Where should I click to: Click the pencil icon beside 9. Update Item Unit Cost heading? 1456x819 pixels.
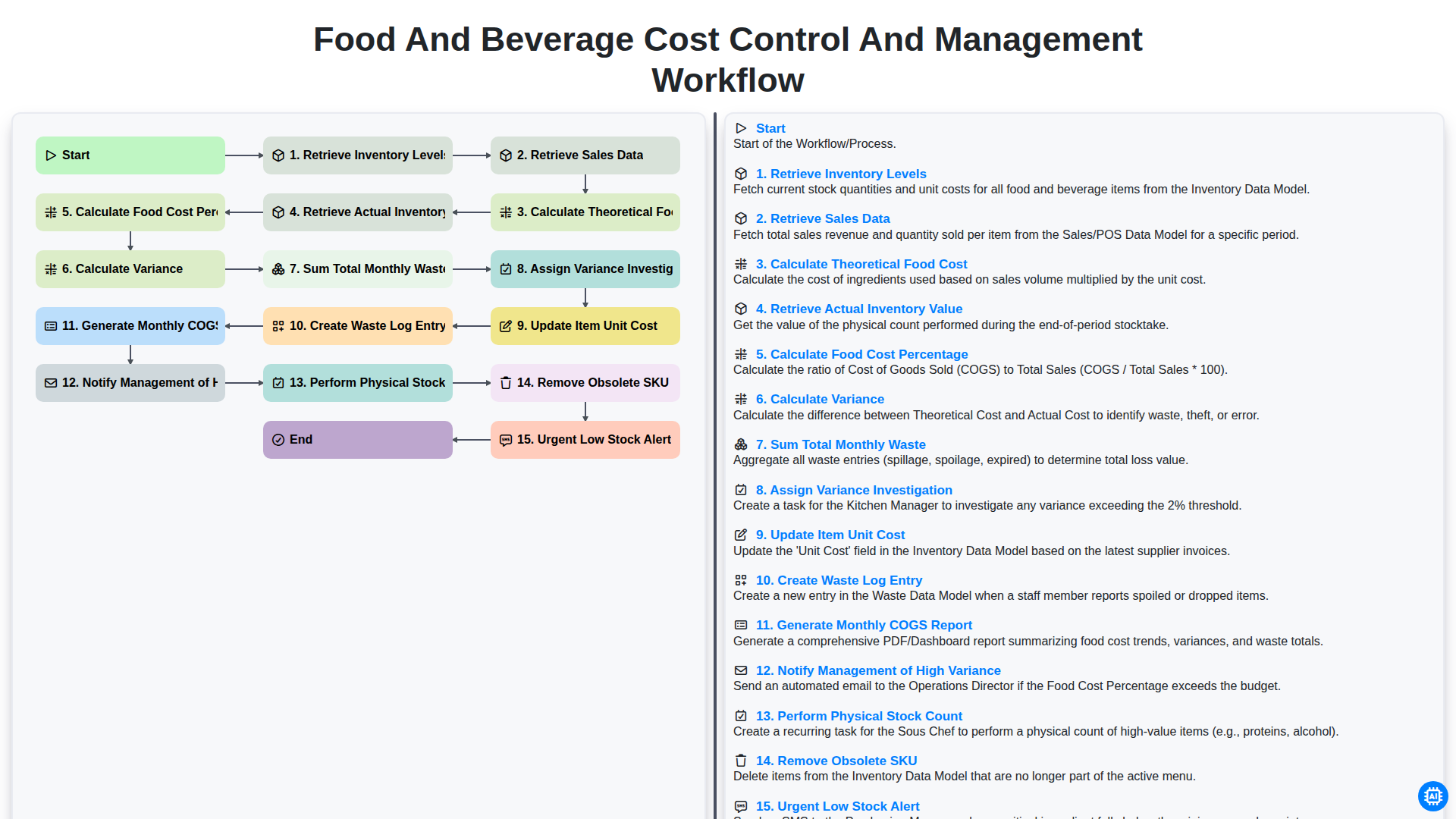pos(741,535)
